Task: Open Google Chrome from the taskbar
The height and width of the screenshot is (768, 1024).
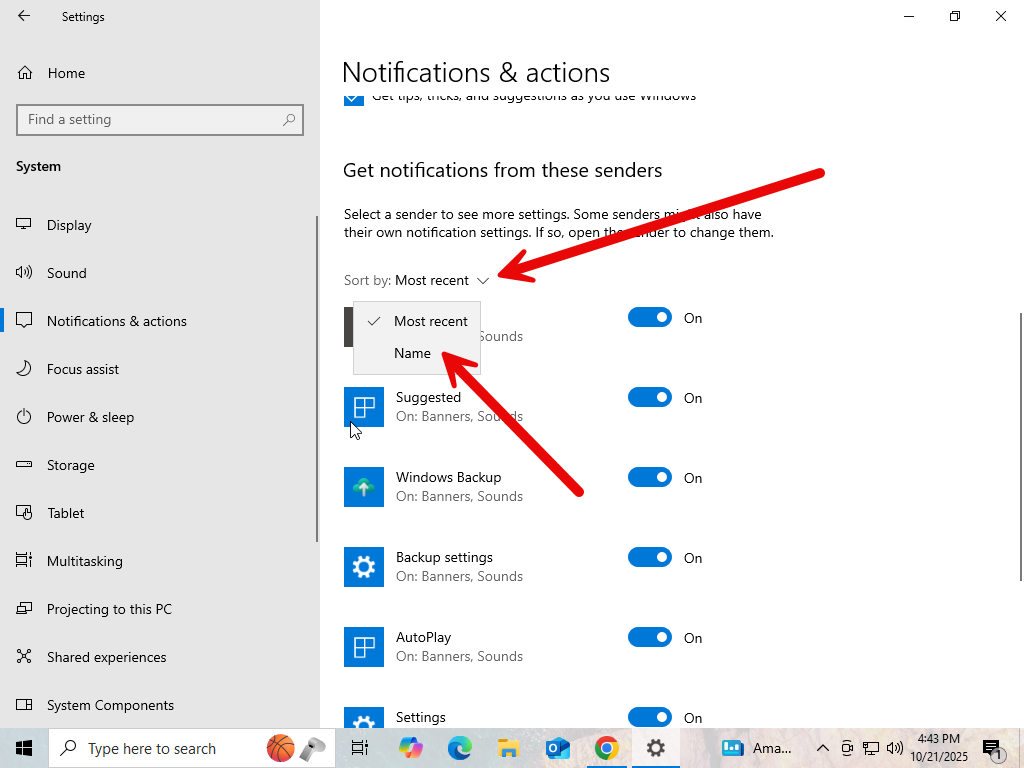Action: click(606, 748)
